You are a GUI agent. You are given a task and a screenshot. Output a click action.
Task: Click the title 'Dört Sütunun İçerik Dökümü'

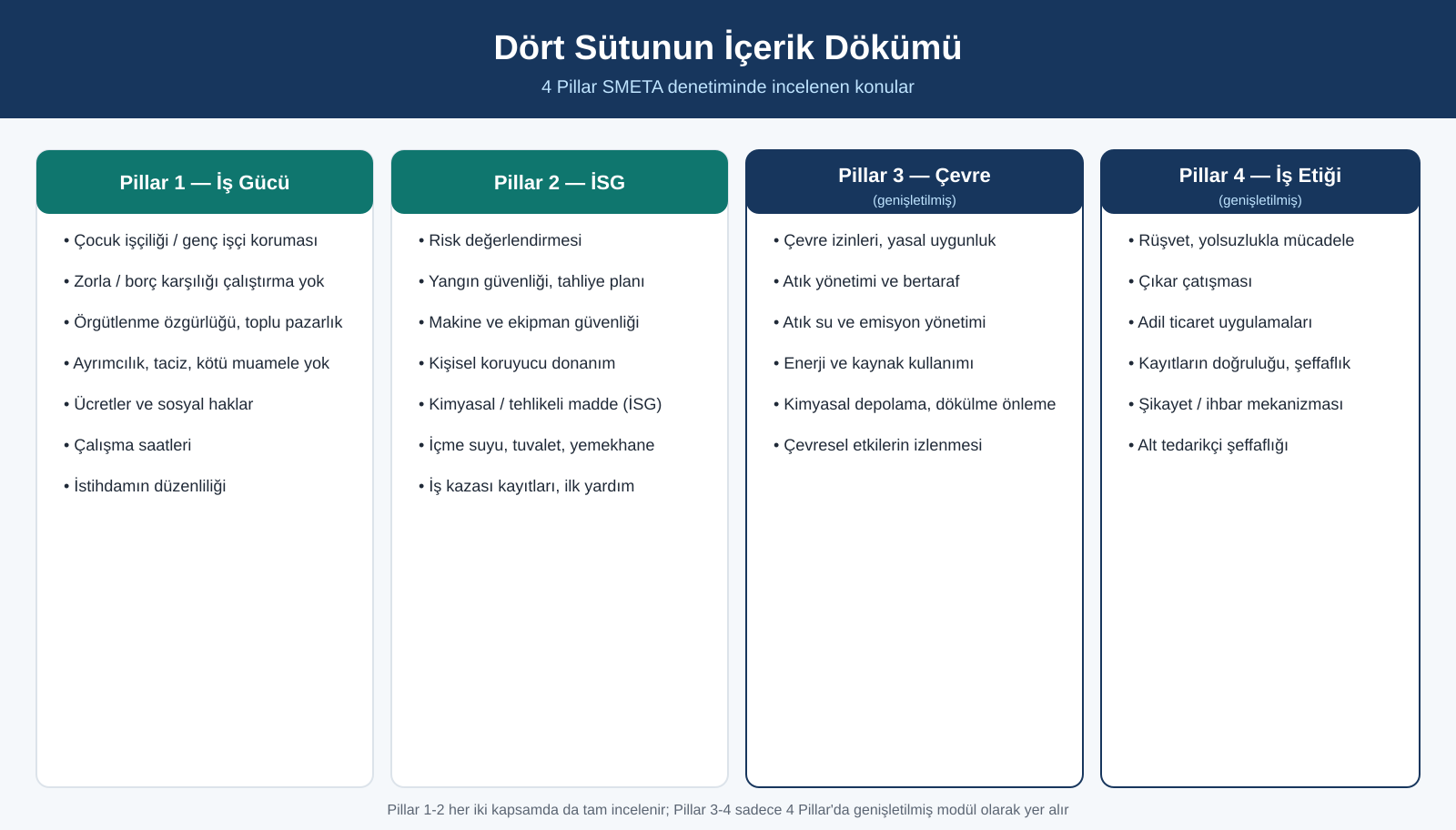click(728, 47)
